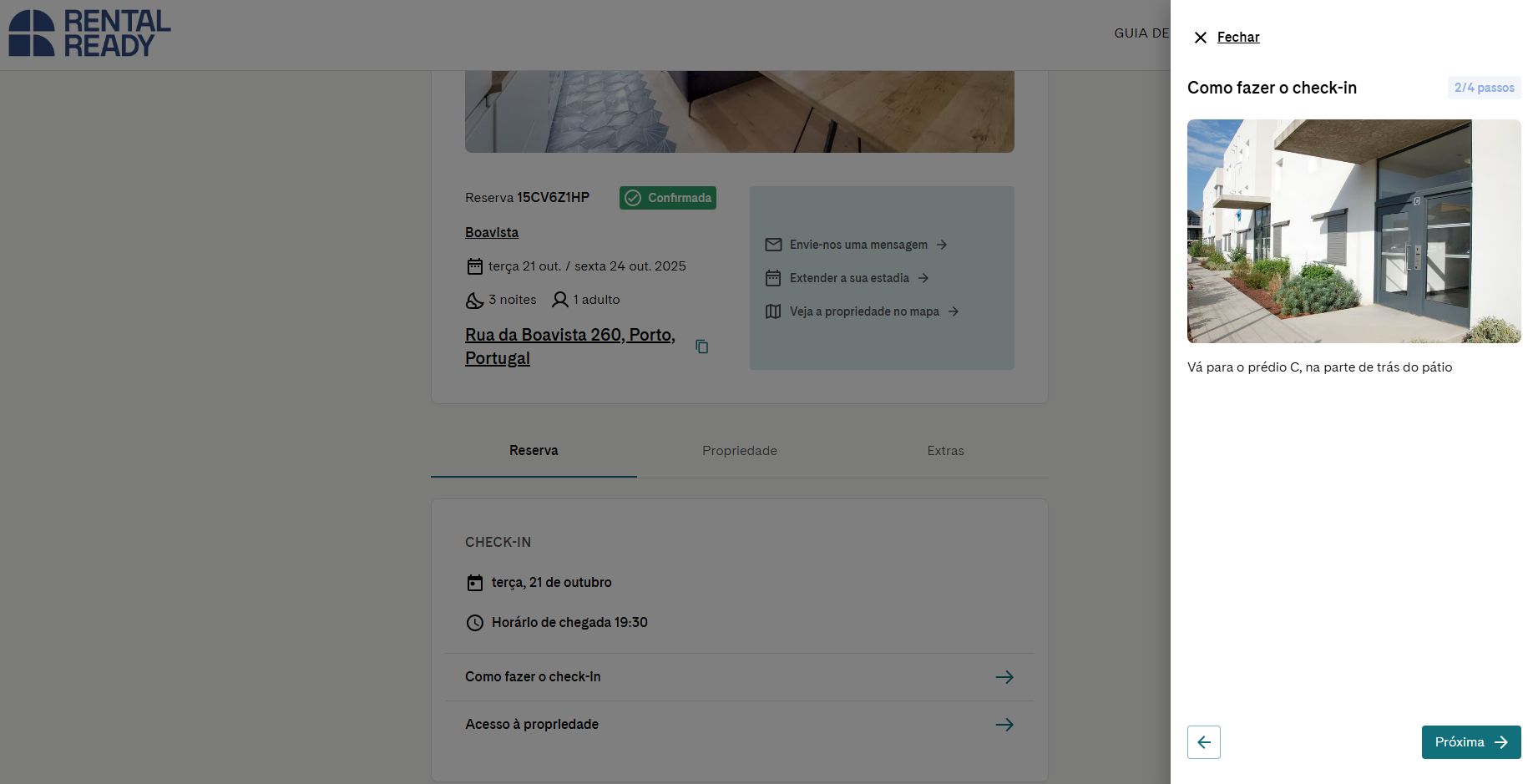
Task: Open Envie-nos uma mensagem link
Action: [x=858, y=245]
